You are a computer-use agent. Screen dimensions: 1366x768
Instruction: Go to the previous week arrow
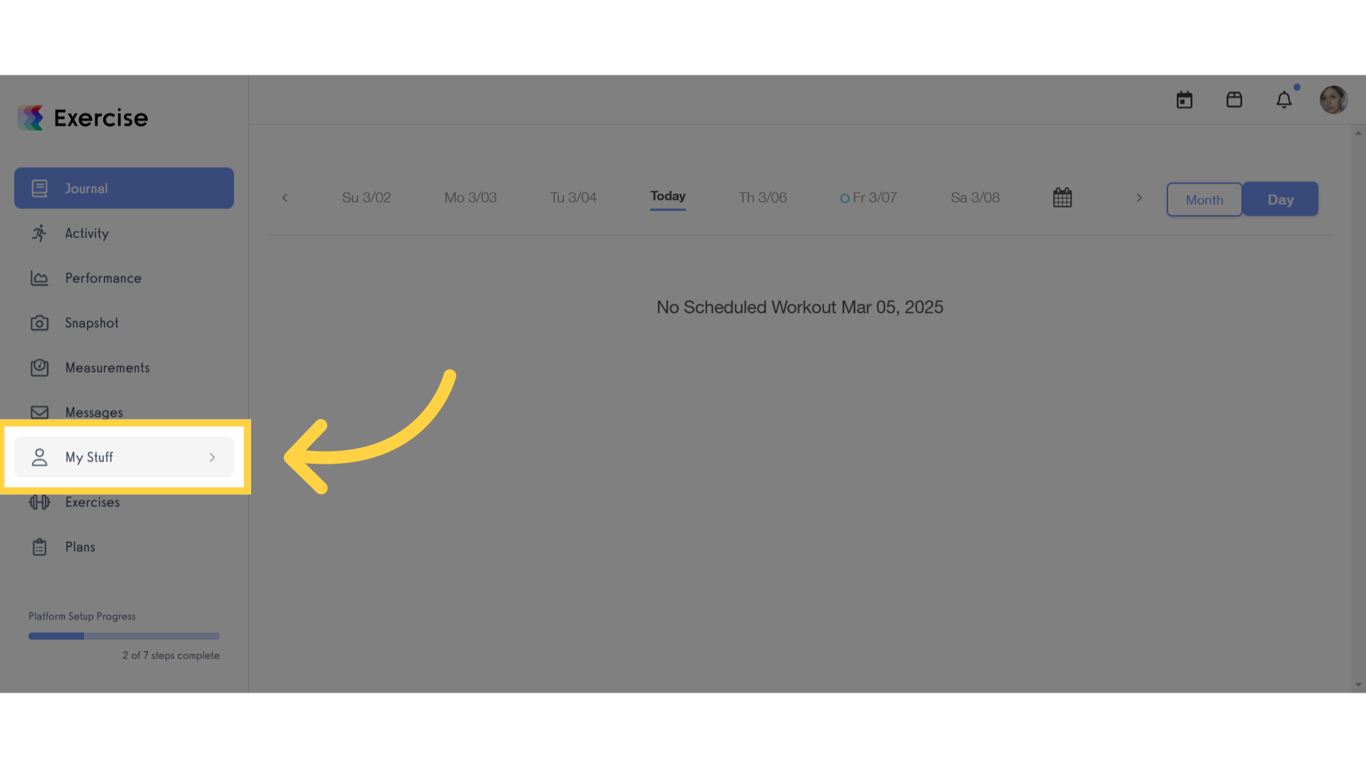(284, 198)
